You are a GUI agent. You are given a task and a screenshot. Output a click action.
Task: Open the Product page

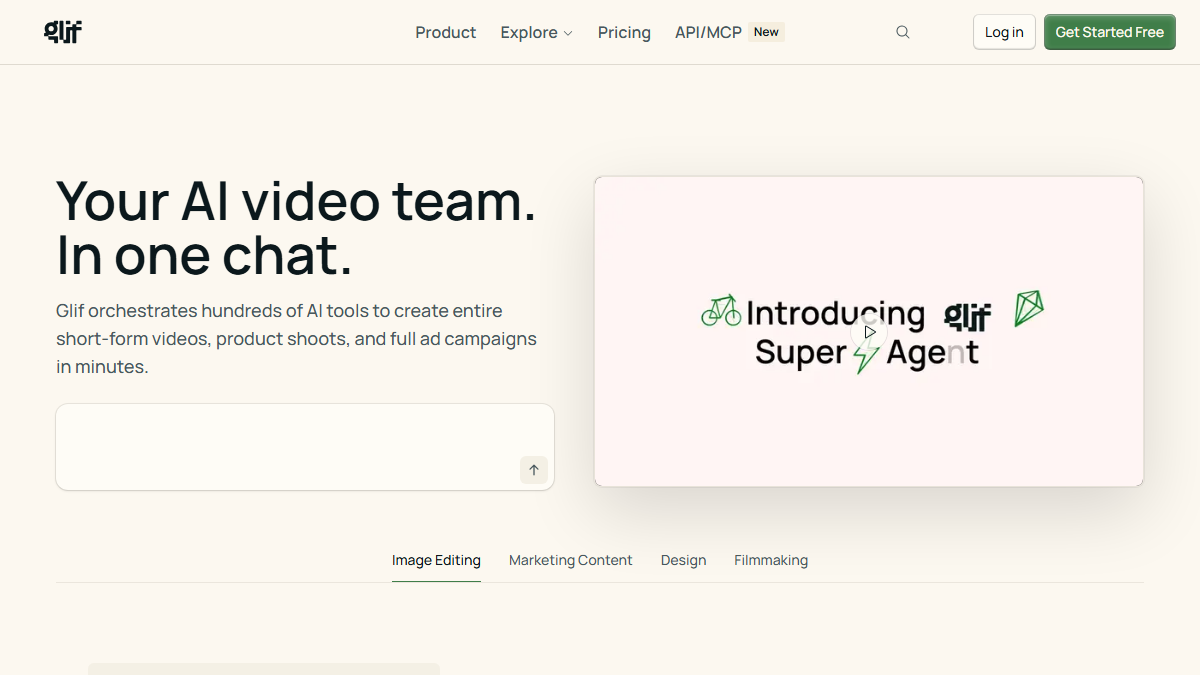coord(446,32)
